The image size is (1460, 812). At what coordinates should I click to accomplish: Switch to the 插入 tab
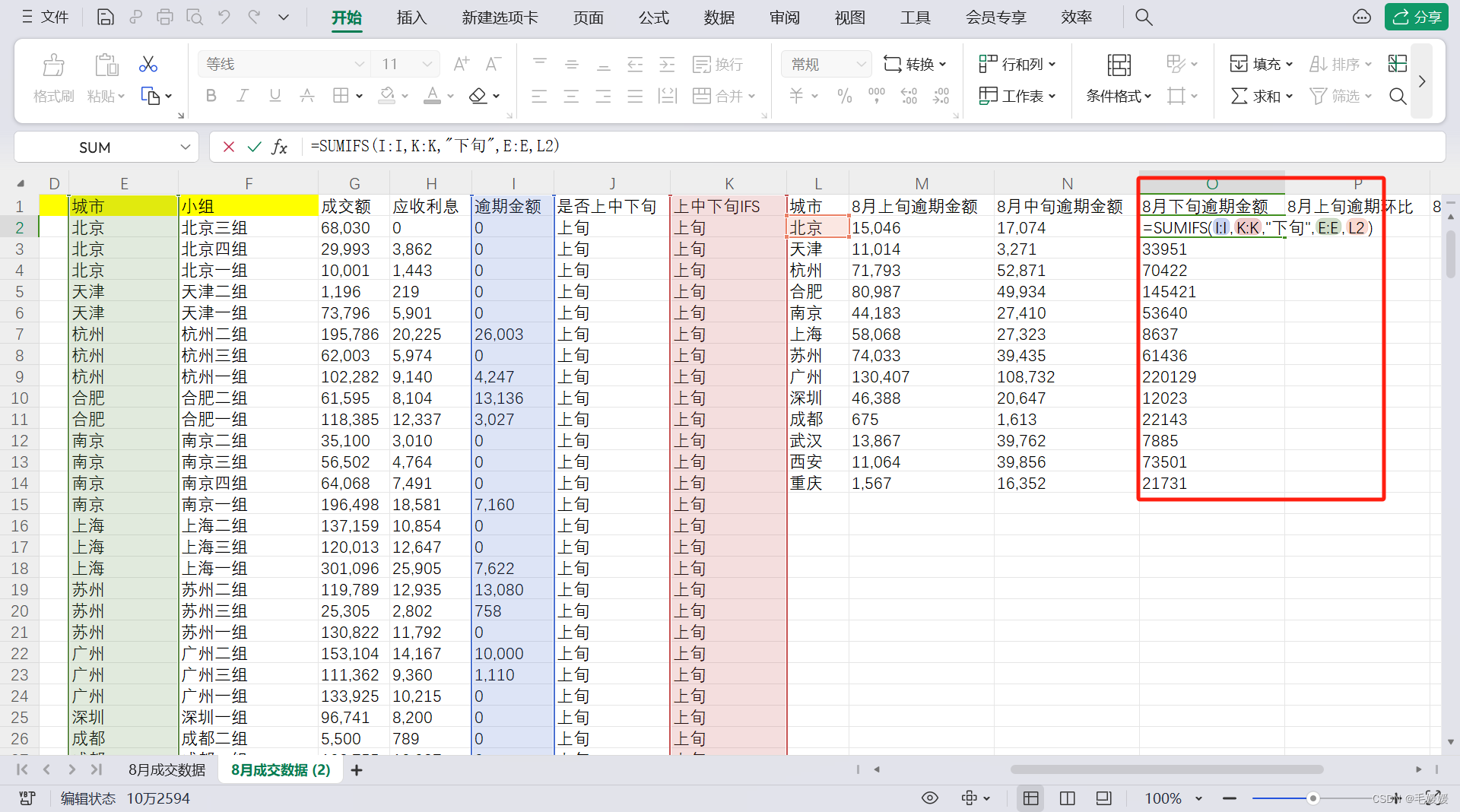coord(411,17)
